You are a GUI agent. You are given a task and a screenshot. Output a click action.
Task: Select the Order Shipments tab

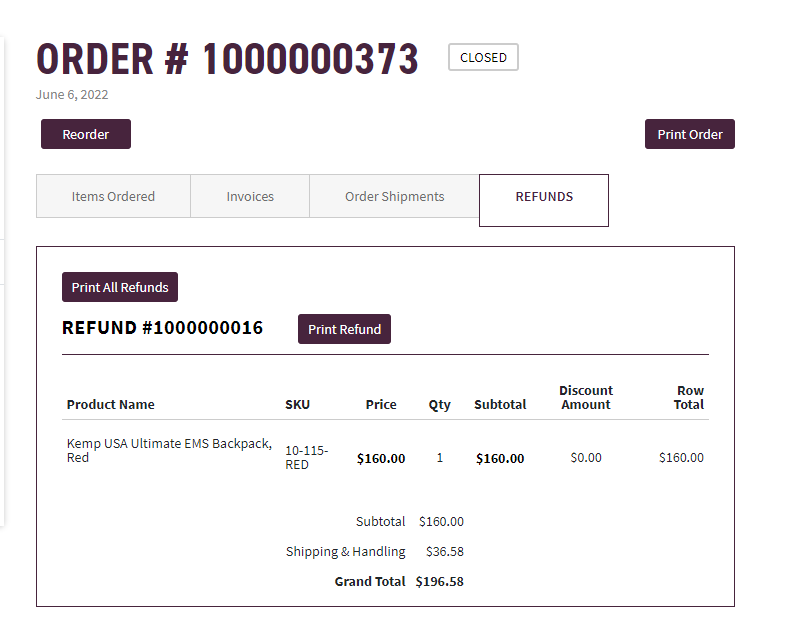click(x=394, y=197)
